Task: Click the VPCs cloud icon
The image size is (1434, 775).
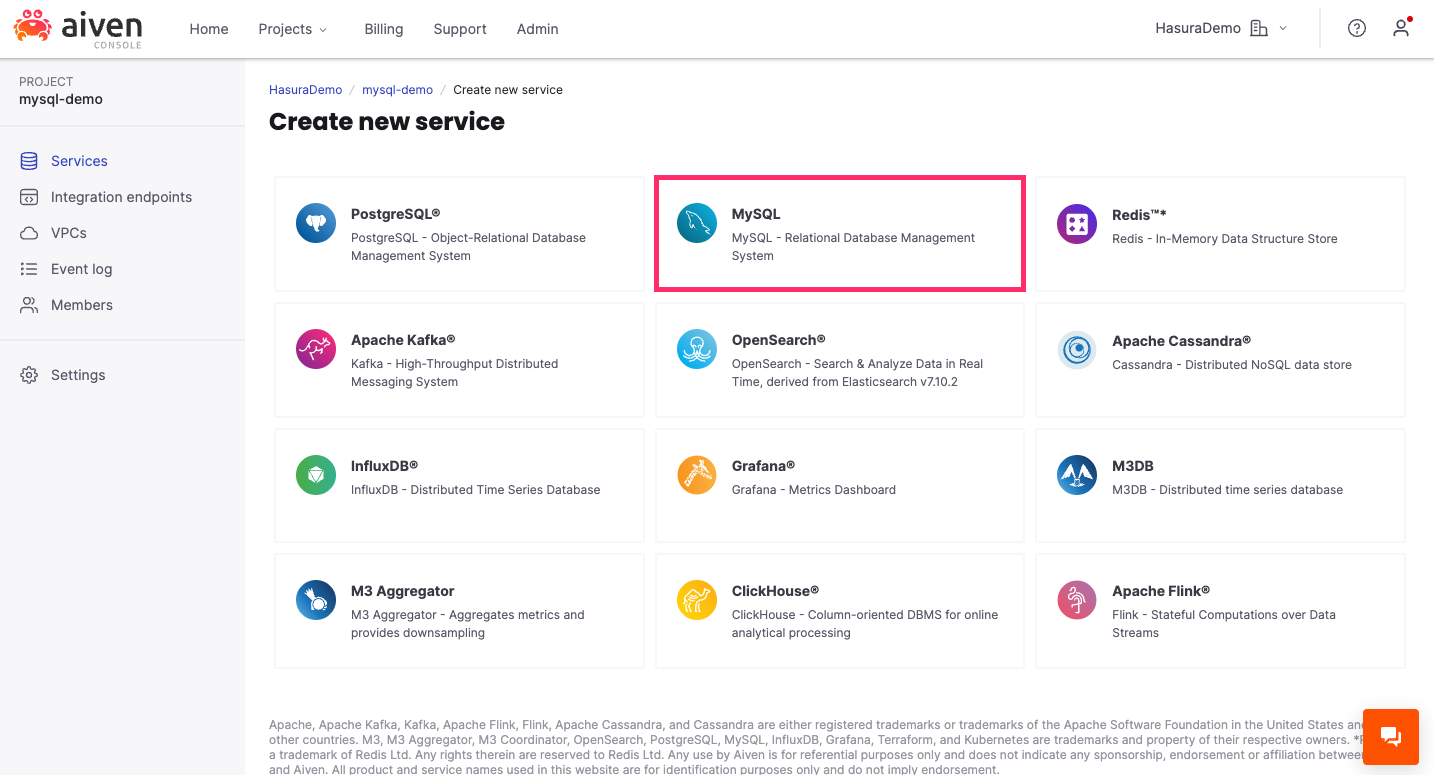Action: pos(29,233)
